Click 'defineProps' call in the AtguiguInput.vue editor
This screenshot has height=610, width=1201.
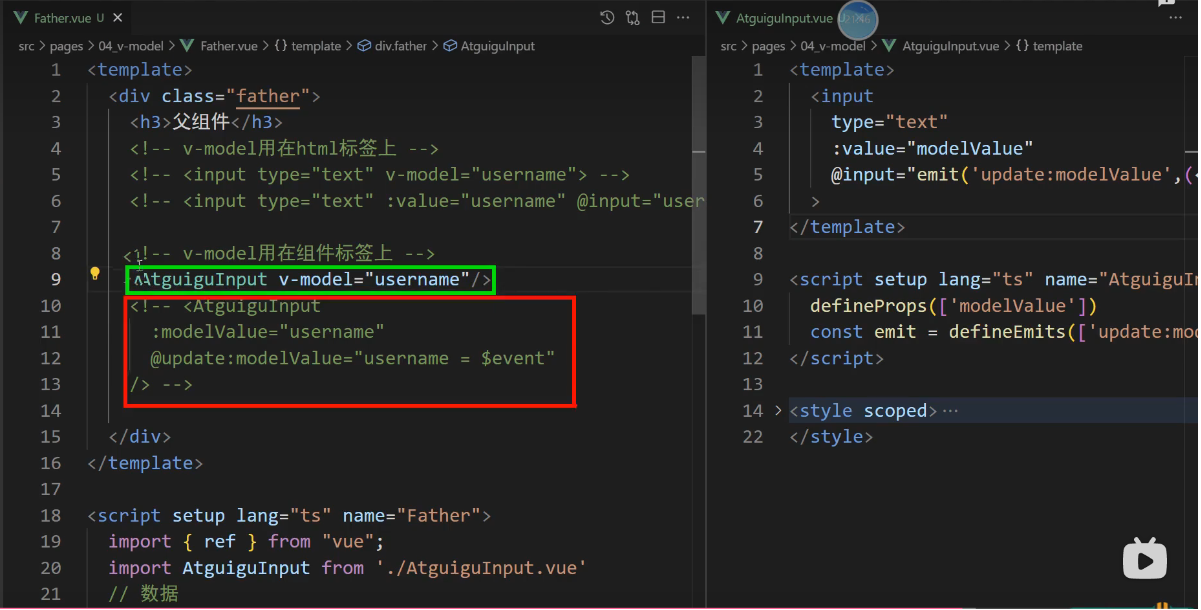click(868, 306)
